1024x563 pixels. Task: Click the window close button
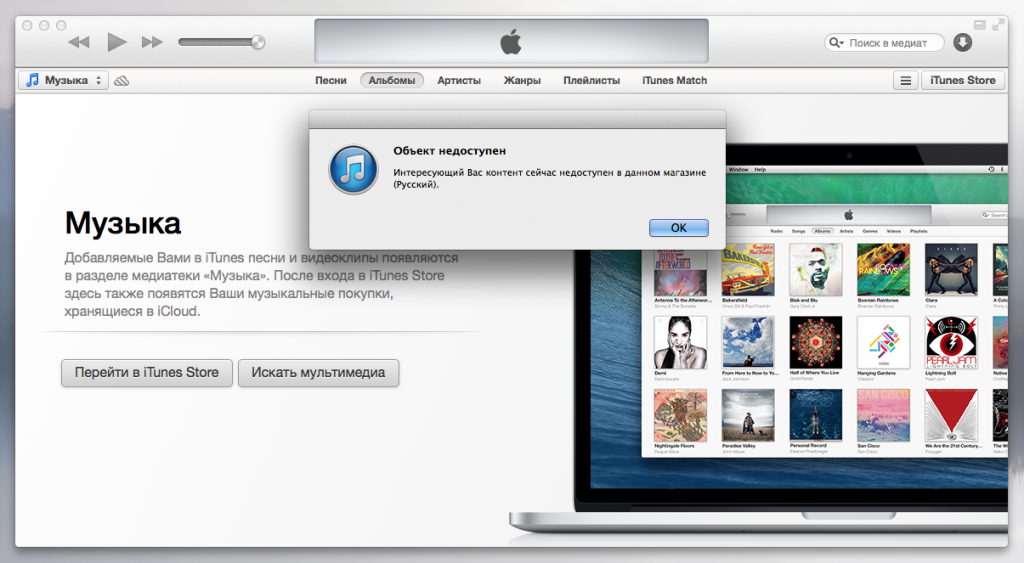pyautogui.click(x=27, y=25)
